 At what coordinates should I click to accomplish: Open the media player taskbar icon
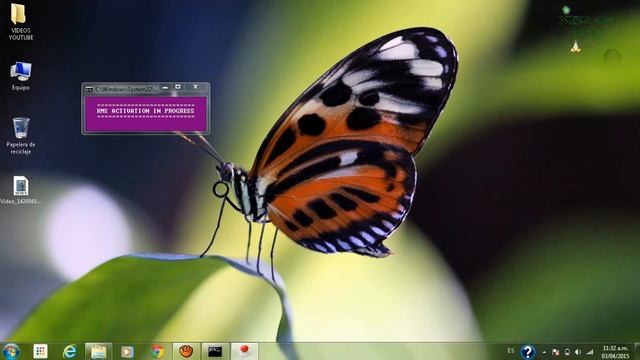tap(127, 351)
